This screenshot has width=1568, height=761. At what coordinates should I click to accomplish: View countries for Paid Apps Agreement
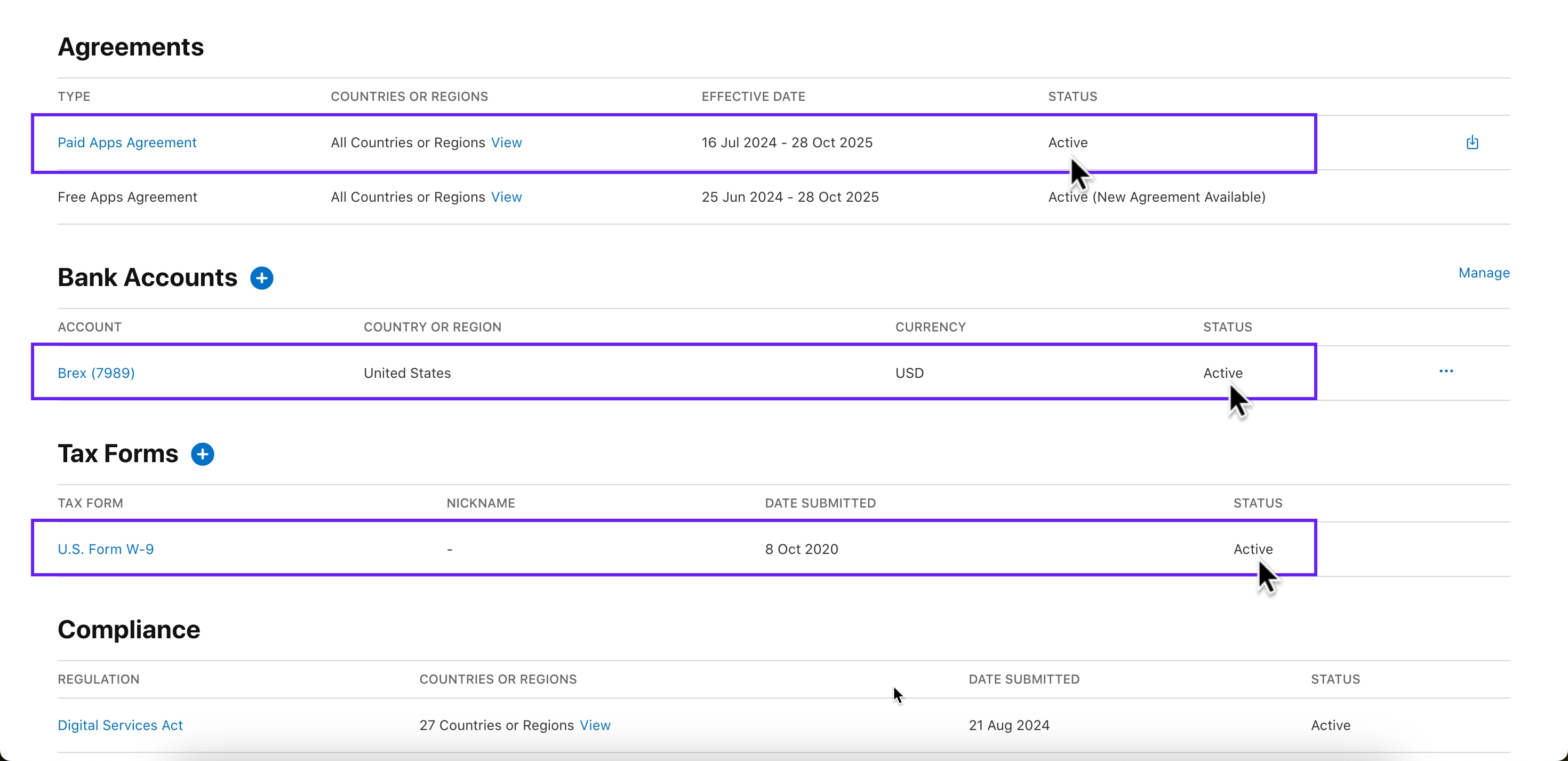[506, 142]
